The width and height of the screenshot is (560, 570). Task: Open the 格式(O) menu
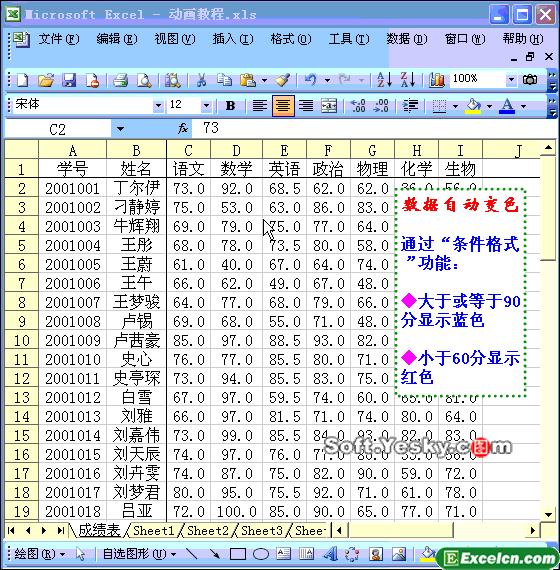tap(291, 39)
